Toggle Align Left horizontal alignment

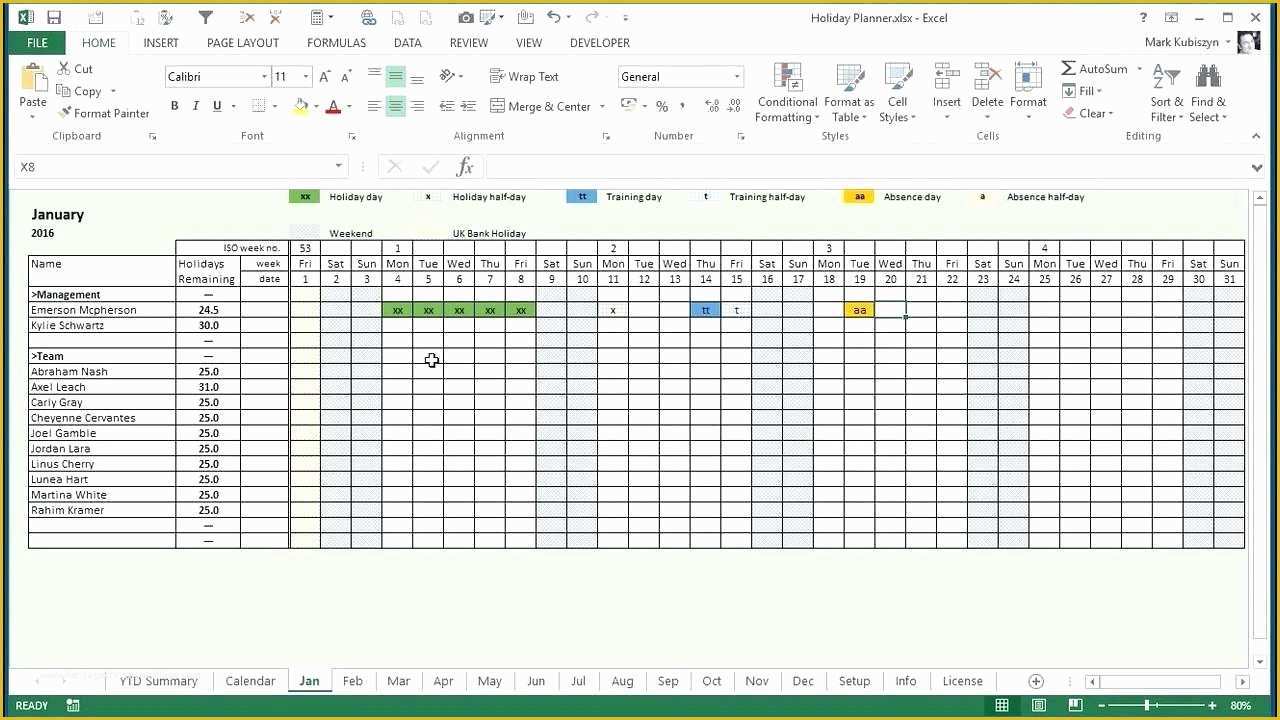[374, 106]
